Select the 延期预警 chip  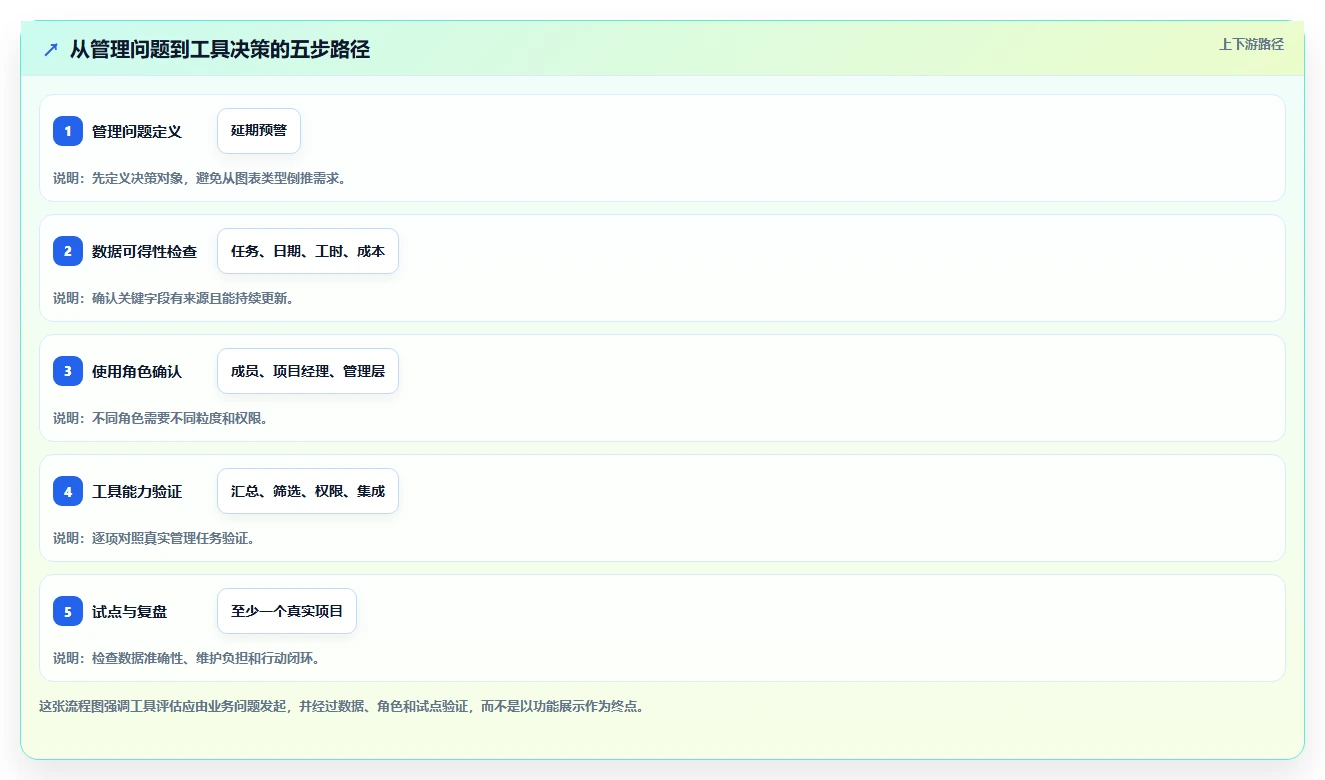click(x=259, y=131)
